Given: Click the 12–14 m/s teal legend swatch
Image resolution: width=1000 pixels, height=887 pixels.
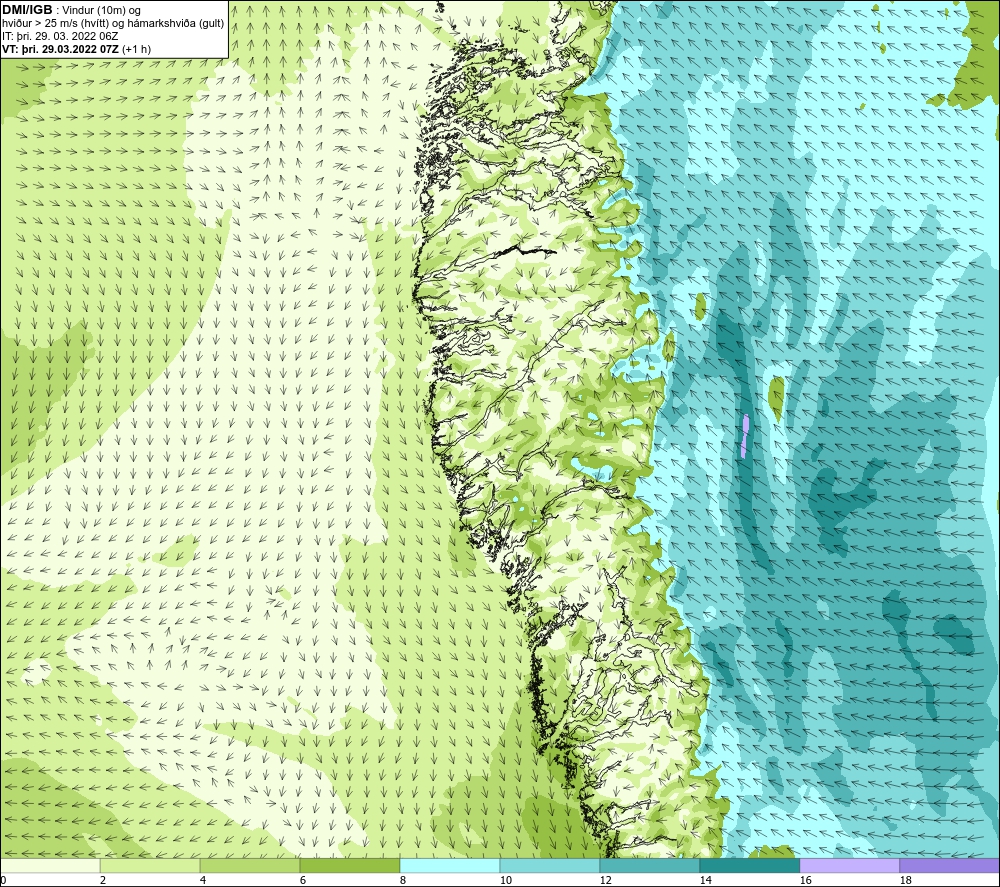Looking at the screenshot, I should [x=649, y=866].
